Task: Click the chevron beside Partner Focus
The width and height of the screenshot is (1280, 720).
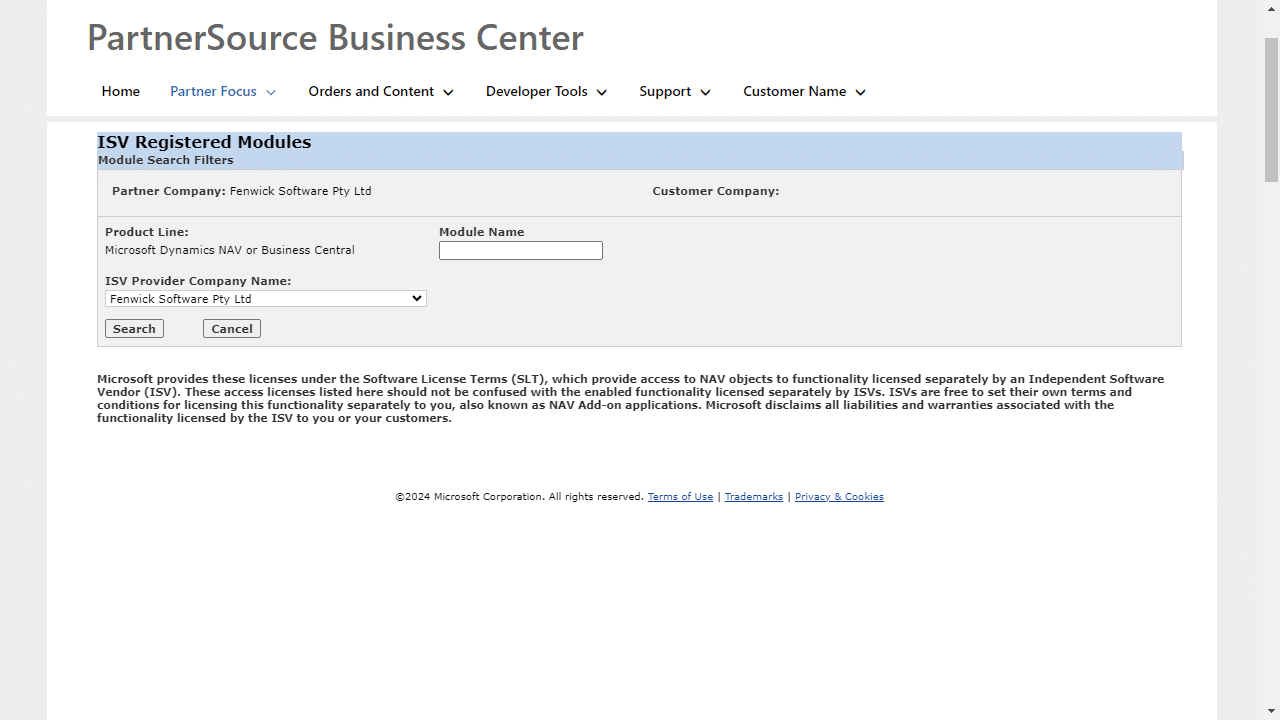Action: pos(271,92)
